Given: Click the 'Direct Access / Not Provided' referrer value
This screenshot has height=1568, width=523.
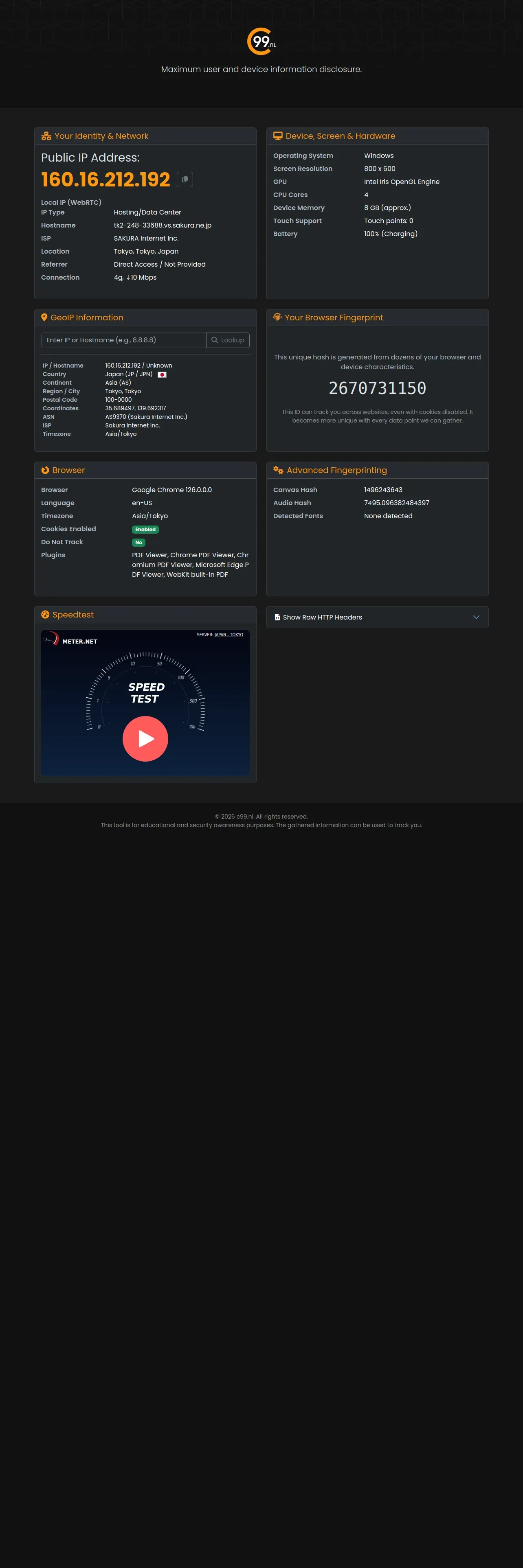Looking at the screenshot, I should tap(160, 264).
